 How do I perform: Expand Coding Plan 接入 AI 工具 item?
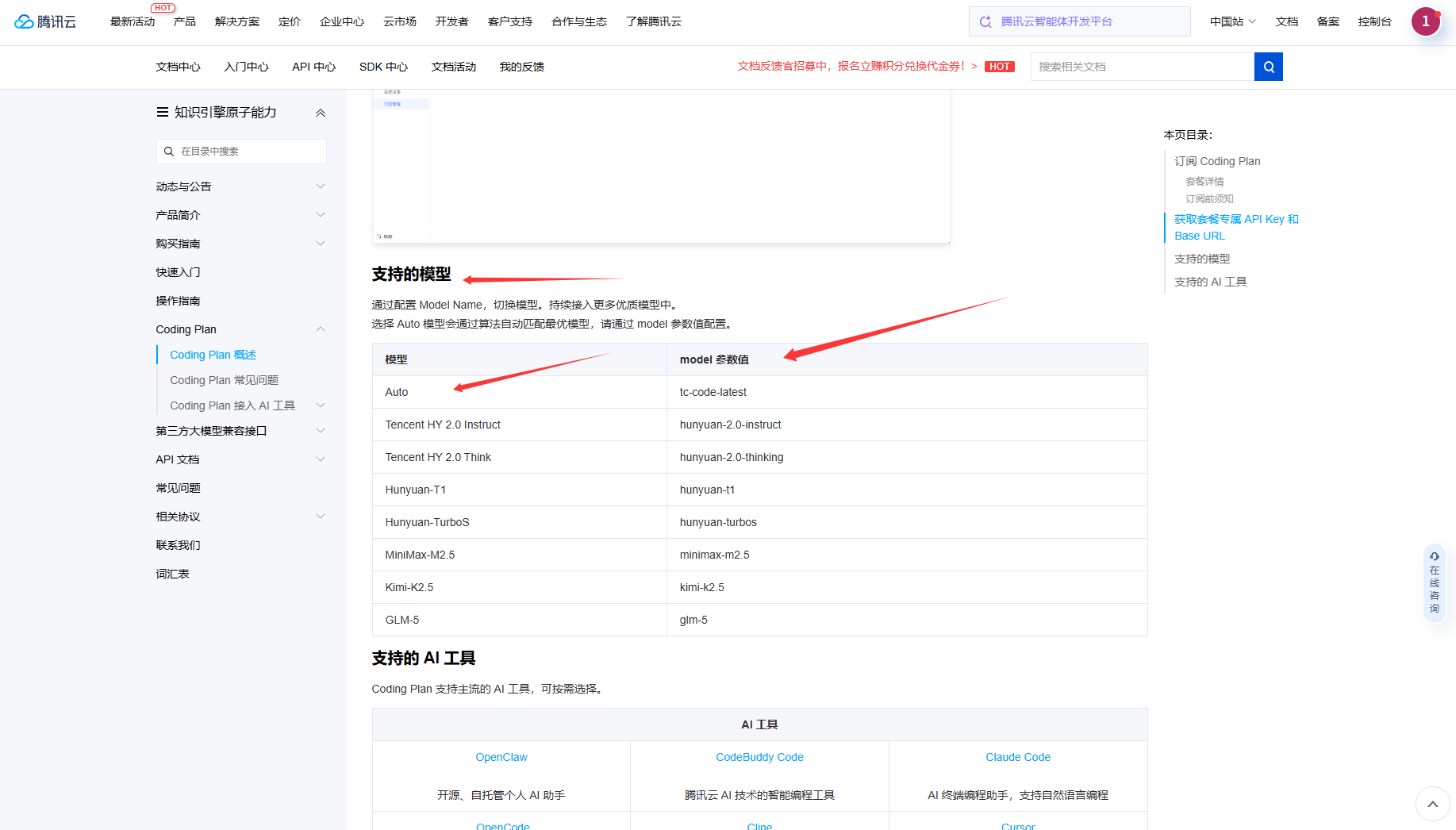321,405
